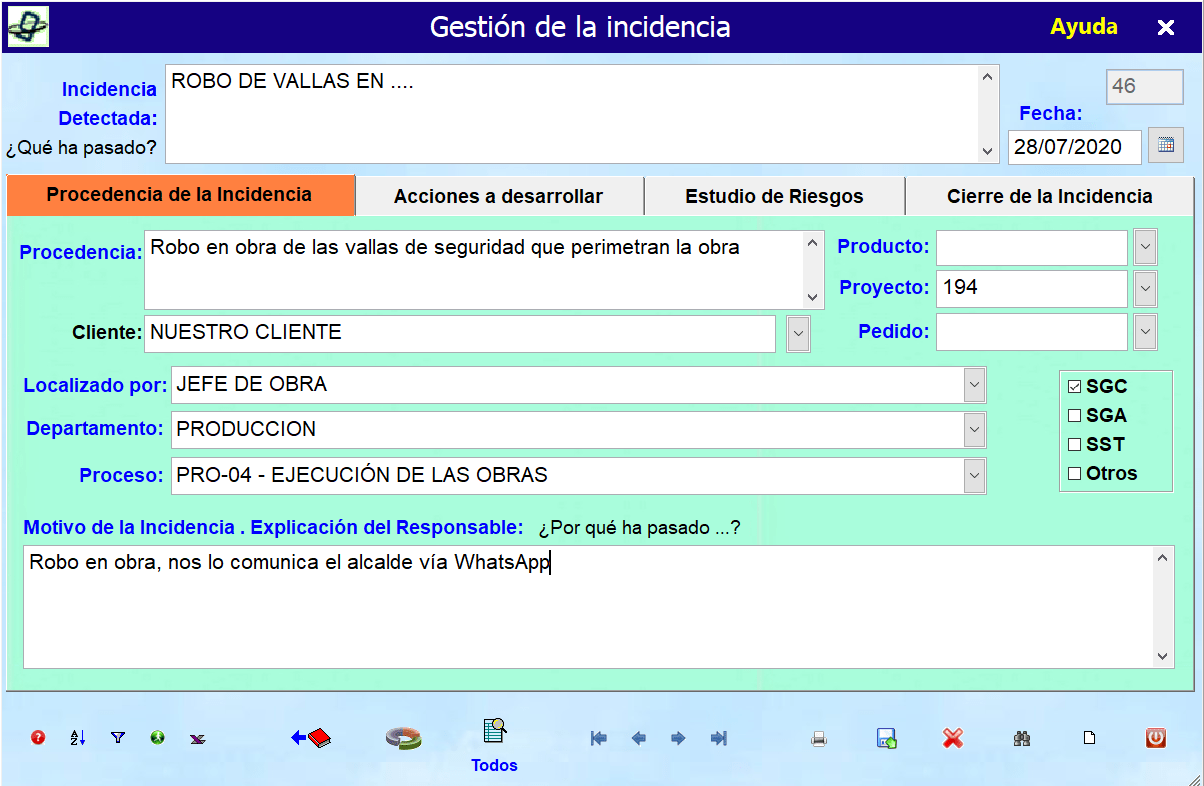Switch to Cierre de la Incidencia tab
1204x786 pixels.
(x=1050, y=196)
